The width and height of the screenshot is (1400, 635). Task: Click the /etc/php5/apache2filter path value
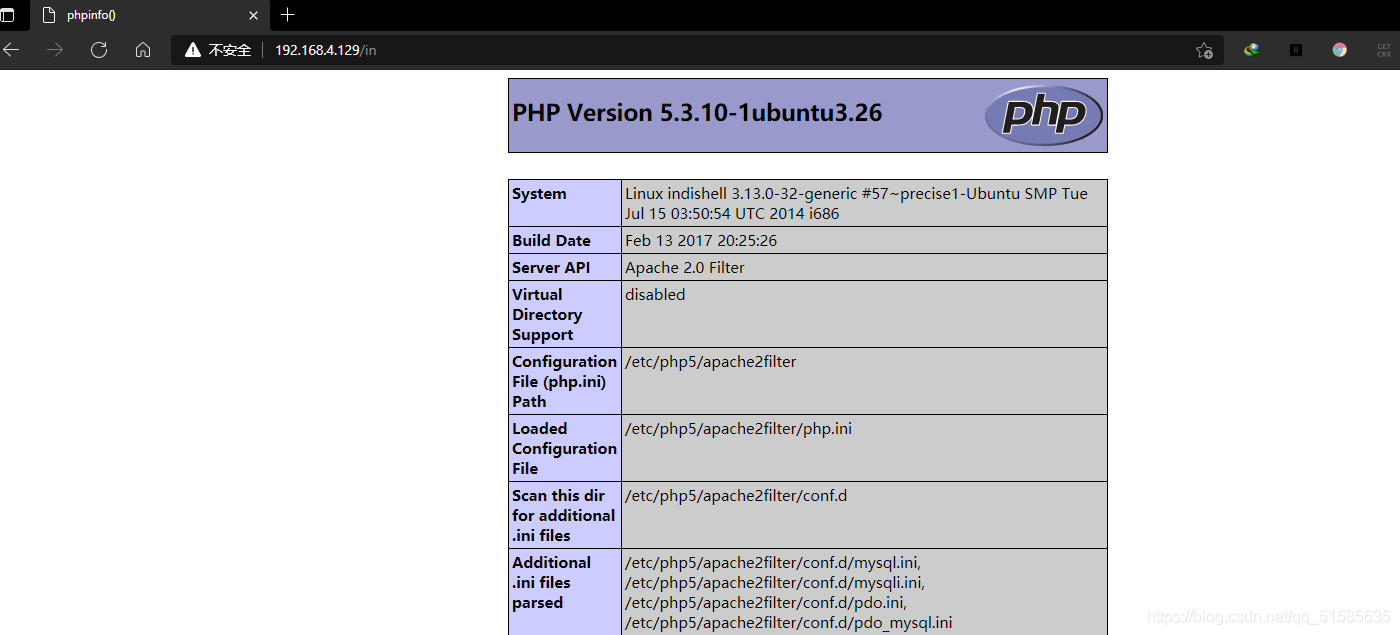click(711, 362)
